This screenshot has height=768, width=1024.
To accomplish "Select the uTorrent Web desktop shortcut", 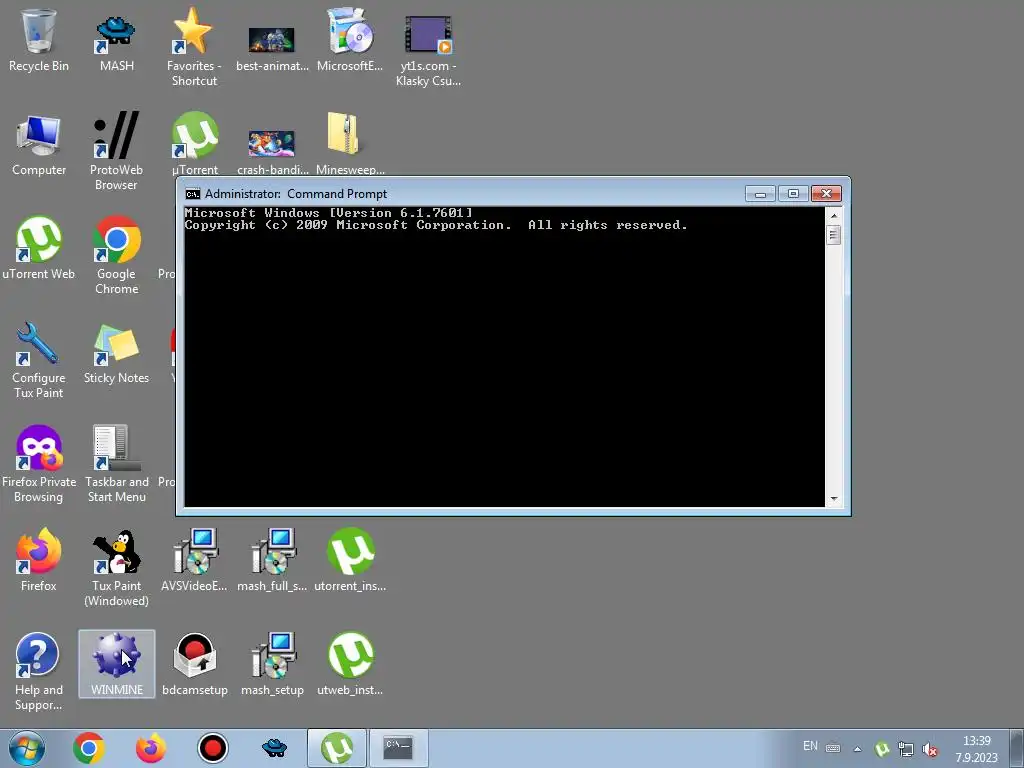I will [39, 248].
